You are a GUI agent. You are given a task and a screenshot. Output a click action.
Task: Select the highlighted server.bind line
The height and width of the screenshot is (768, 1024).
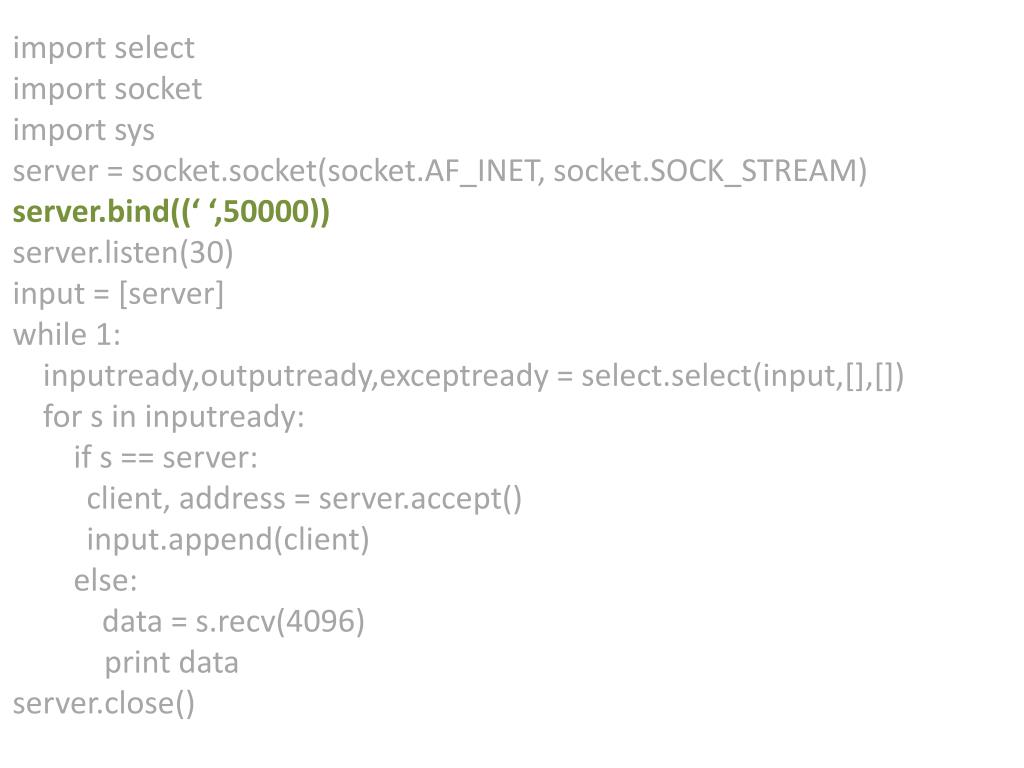(171, 212)
